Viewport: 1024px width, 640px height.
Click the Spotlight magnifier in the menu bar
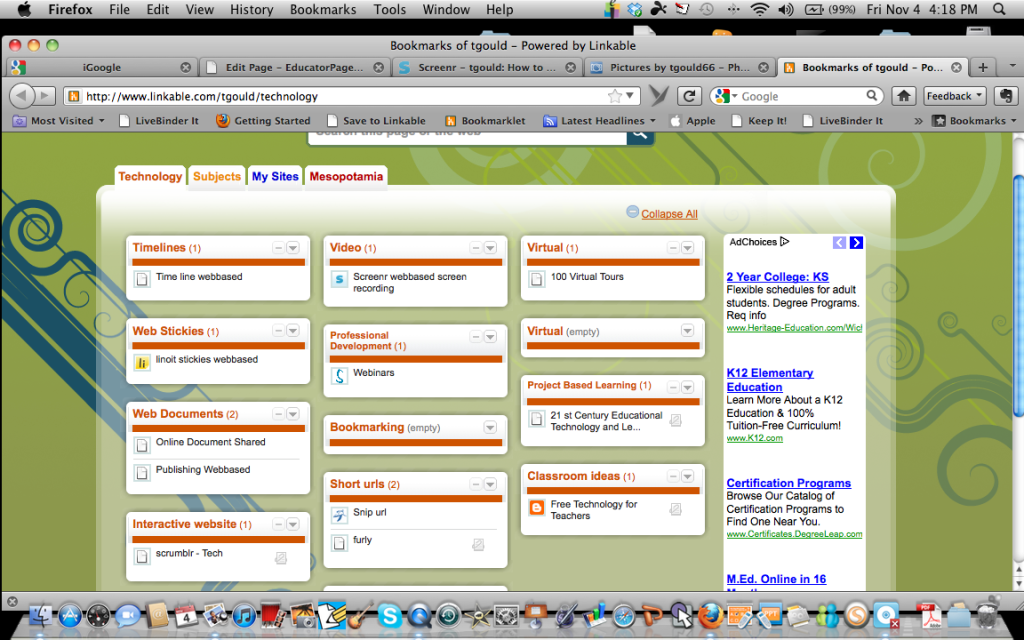(x=999, y=9)
